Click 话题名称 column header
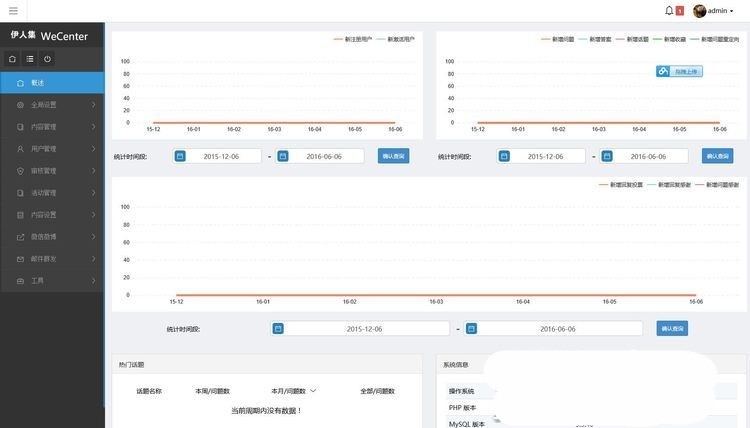 point(149,391)
